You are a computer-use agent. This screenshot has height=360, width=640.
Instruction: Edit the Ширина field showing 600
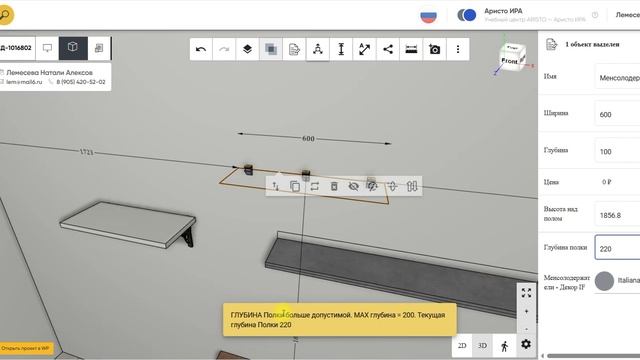tap(617, 114)
